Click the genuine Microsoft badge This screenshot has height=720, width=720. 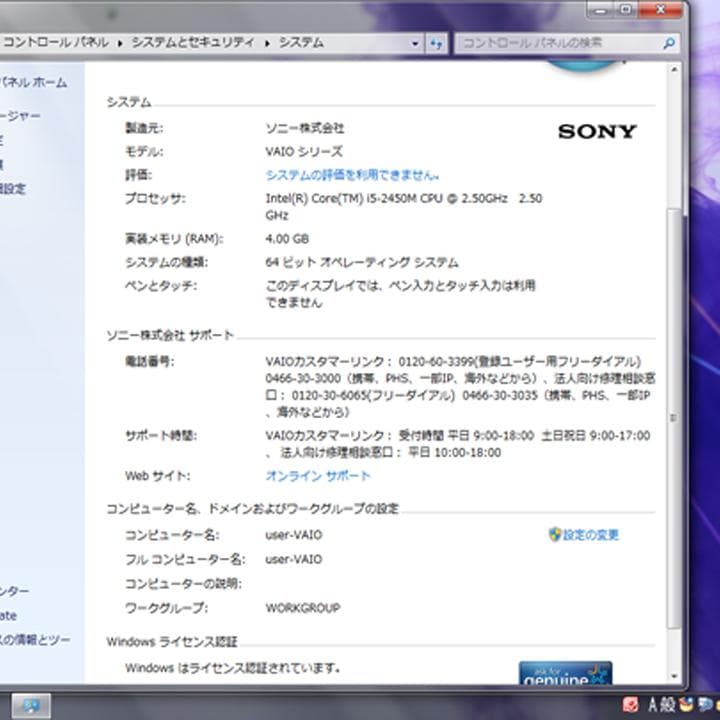565,673
